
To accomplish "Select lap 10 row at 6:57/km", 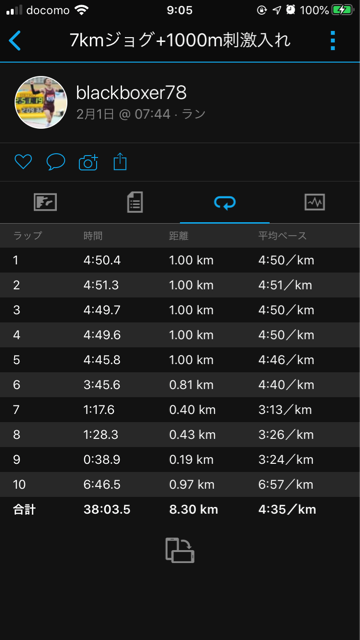I will tap(180, 484).
